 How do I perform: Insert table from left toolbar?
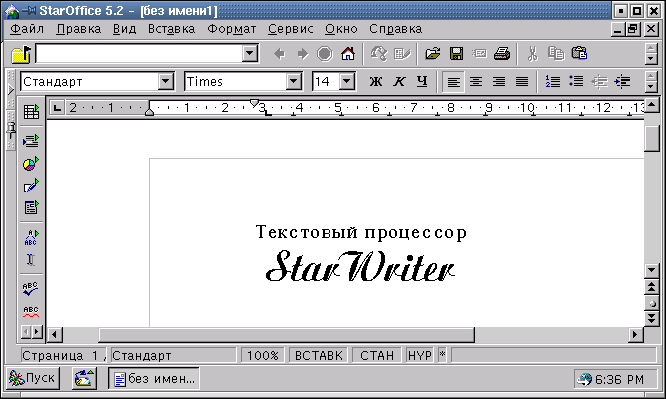pyautogui.click(x=31, y=112)
